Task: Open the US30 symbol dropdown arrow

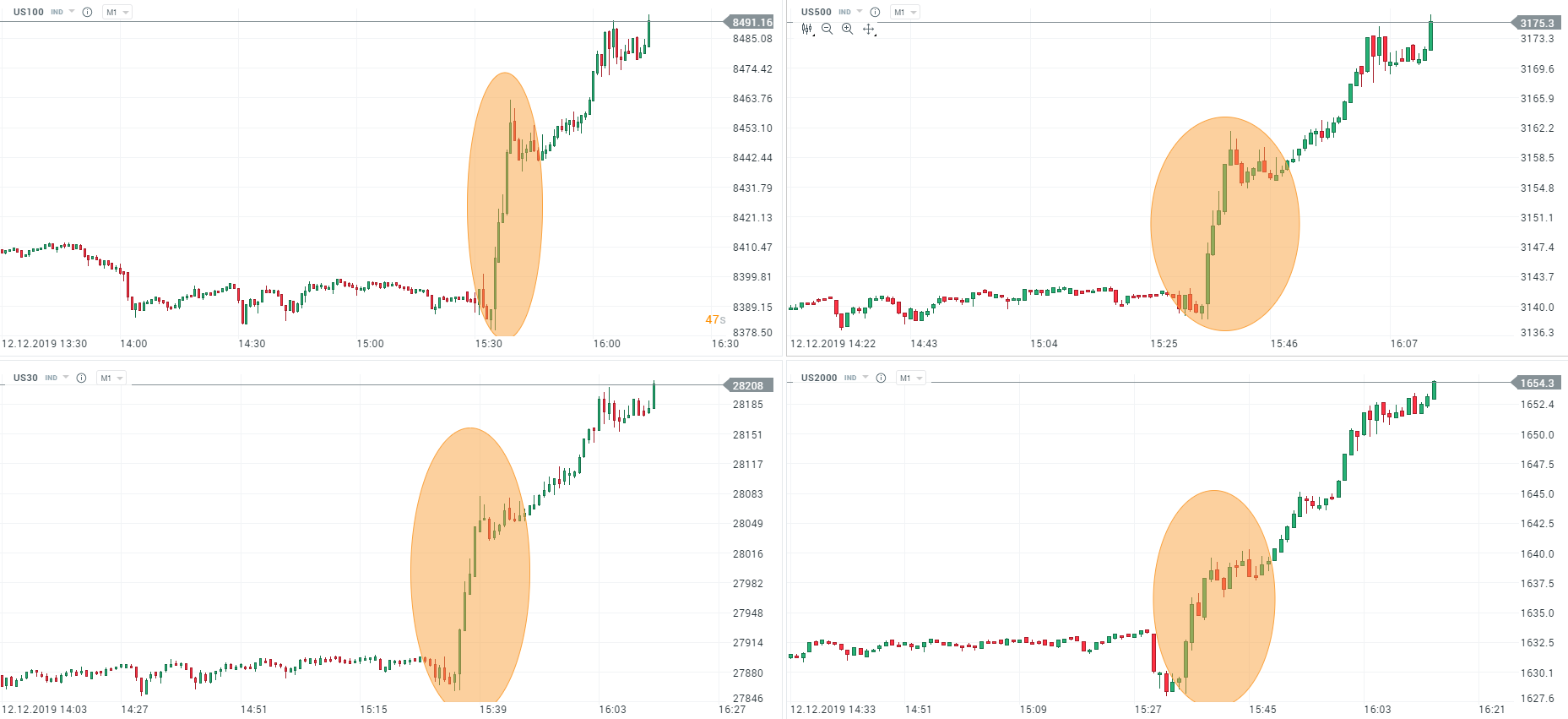Action: coord(66,378)
